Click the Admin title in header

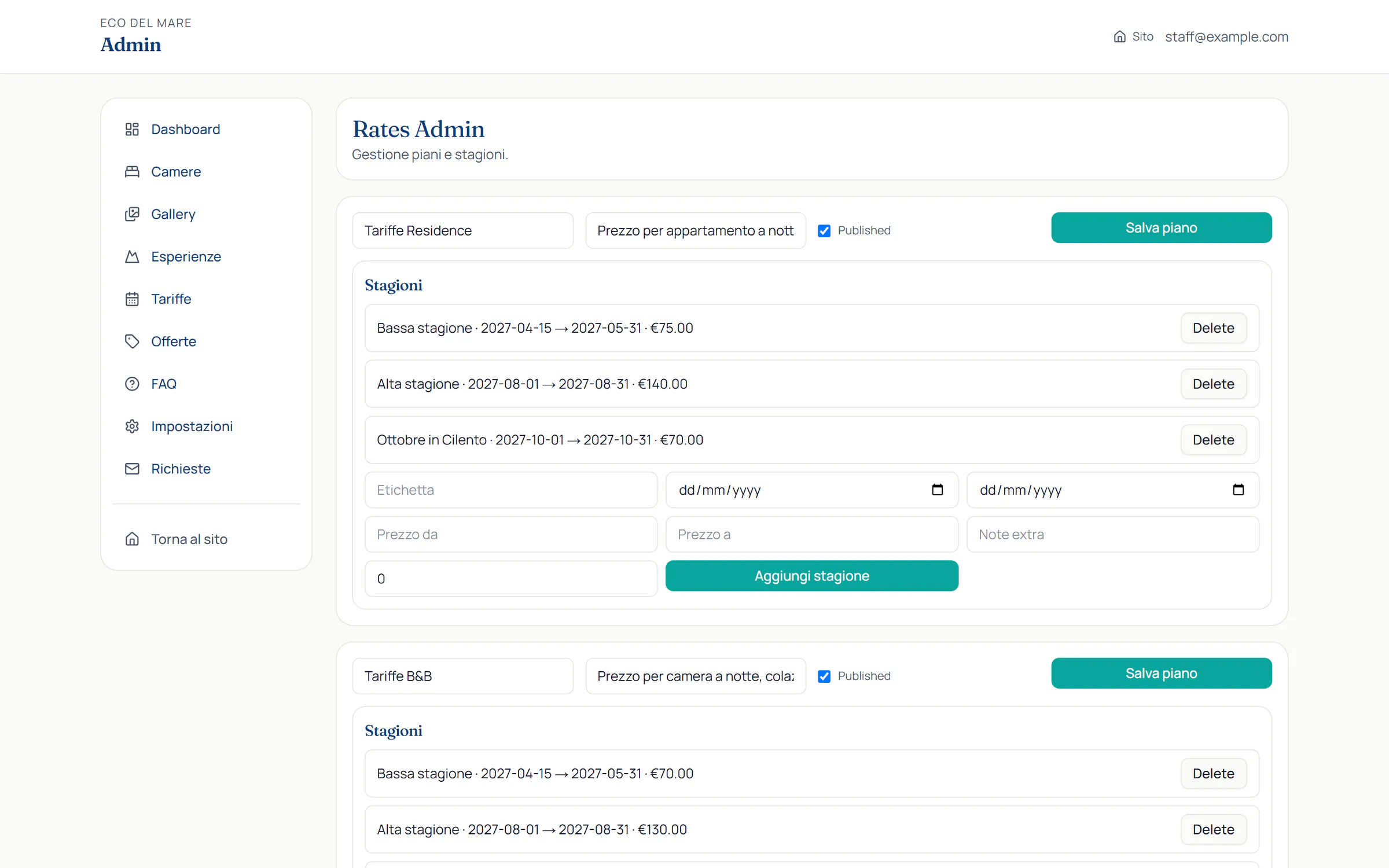coord(131,45)
